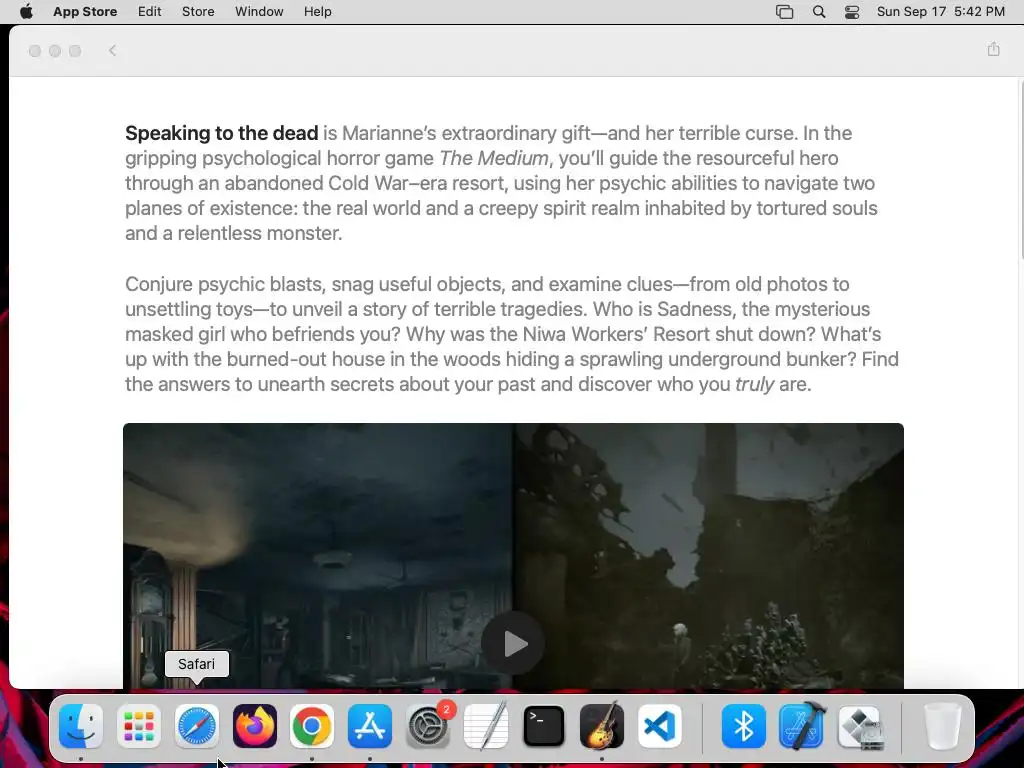Open Bluetooth app from the Dock
This screenshot has height=768, width=1024.
tap(744, 726)
